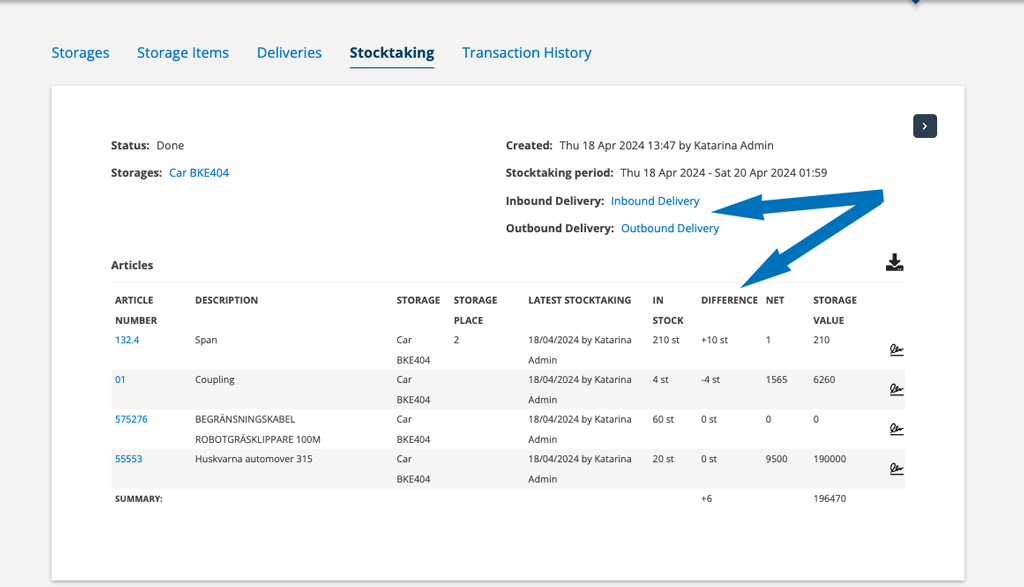Follow the Outbound Delivery link

pos(670,229)
